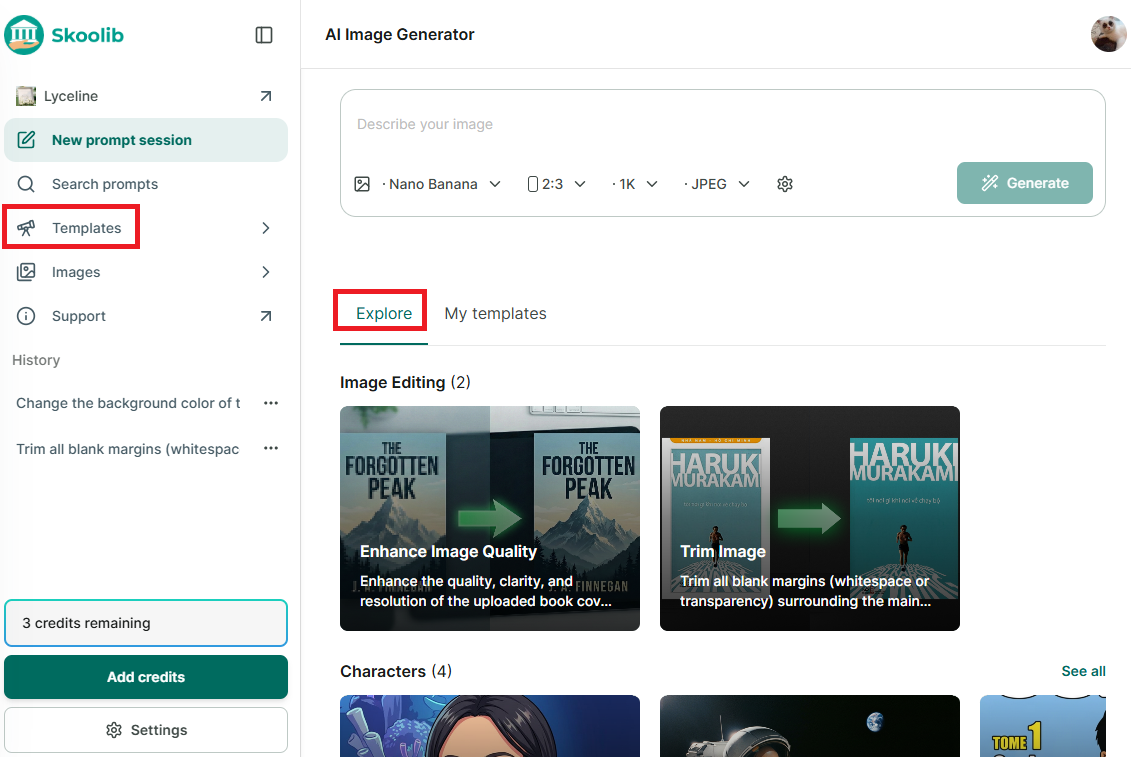Open 'Change the background color of t' history entry

pos(128,403)
